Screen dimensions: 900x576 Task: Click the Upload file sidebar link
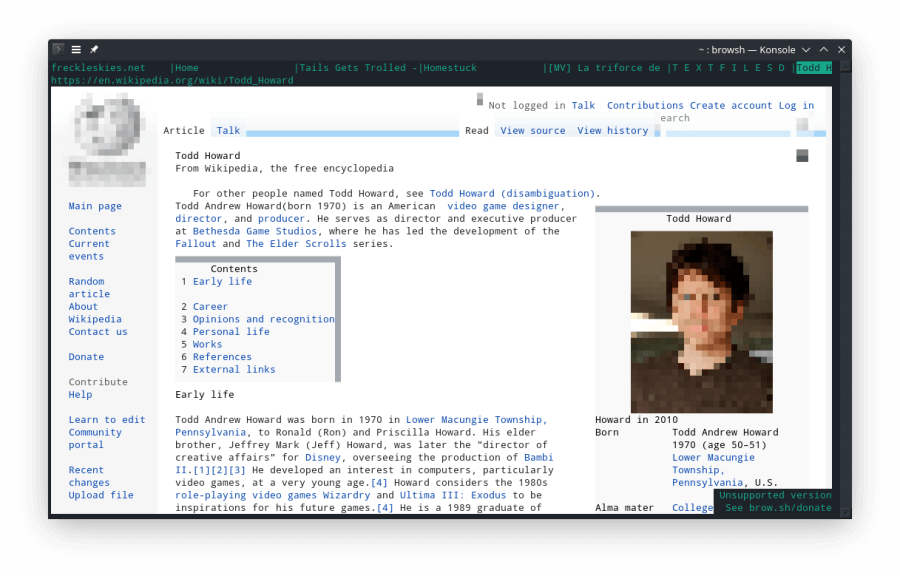[x=101, y=495]
